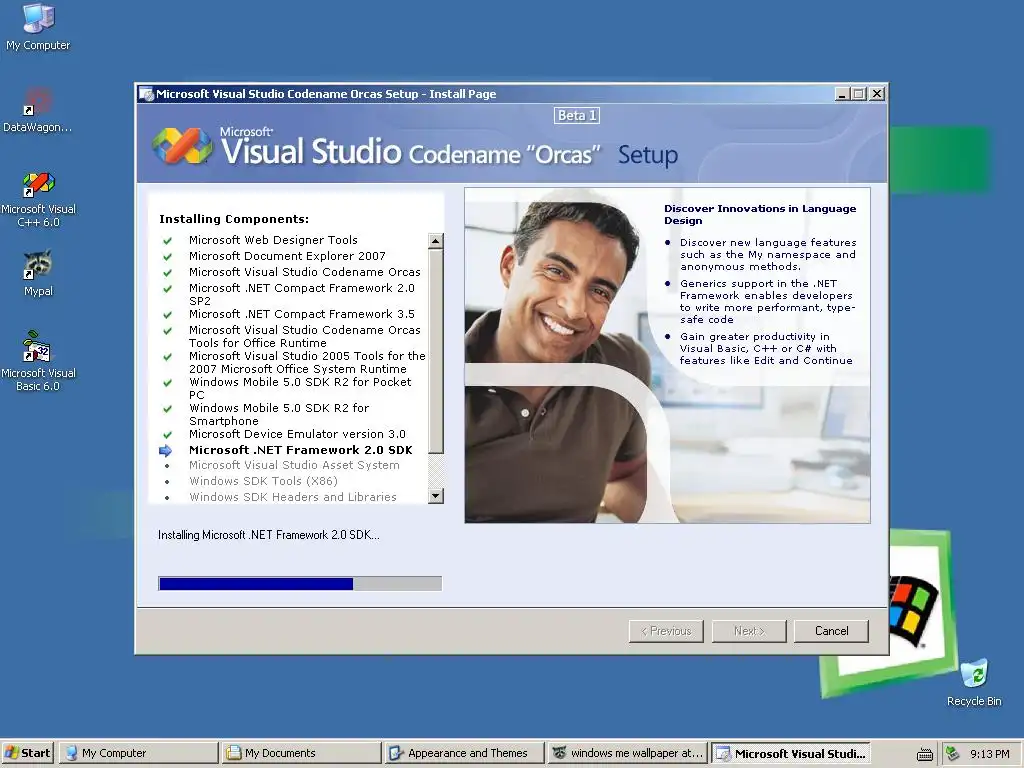Click the installation progress bar

[300, 583]
